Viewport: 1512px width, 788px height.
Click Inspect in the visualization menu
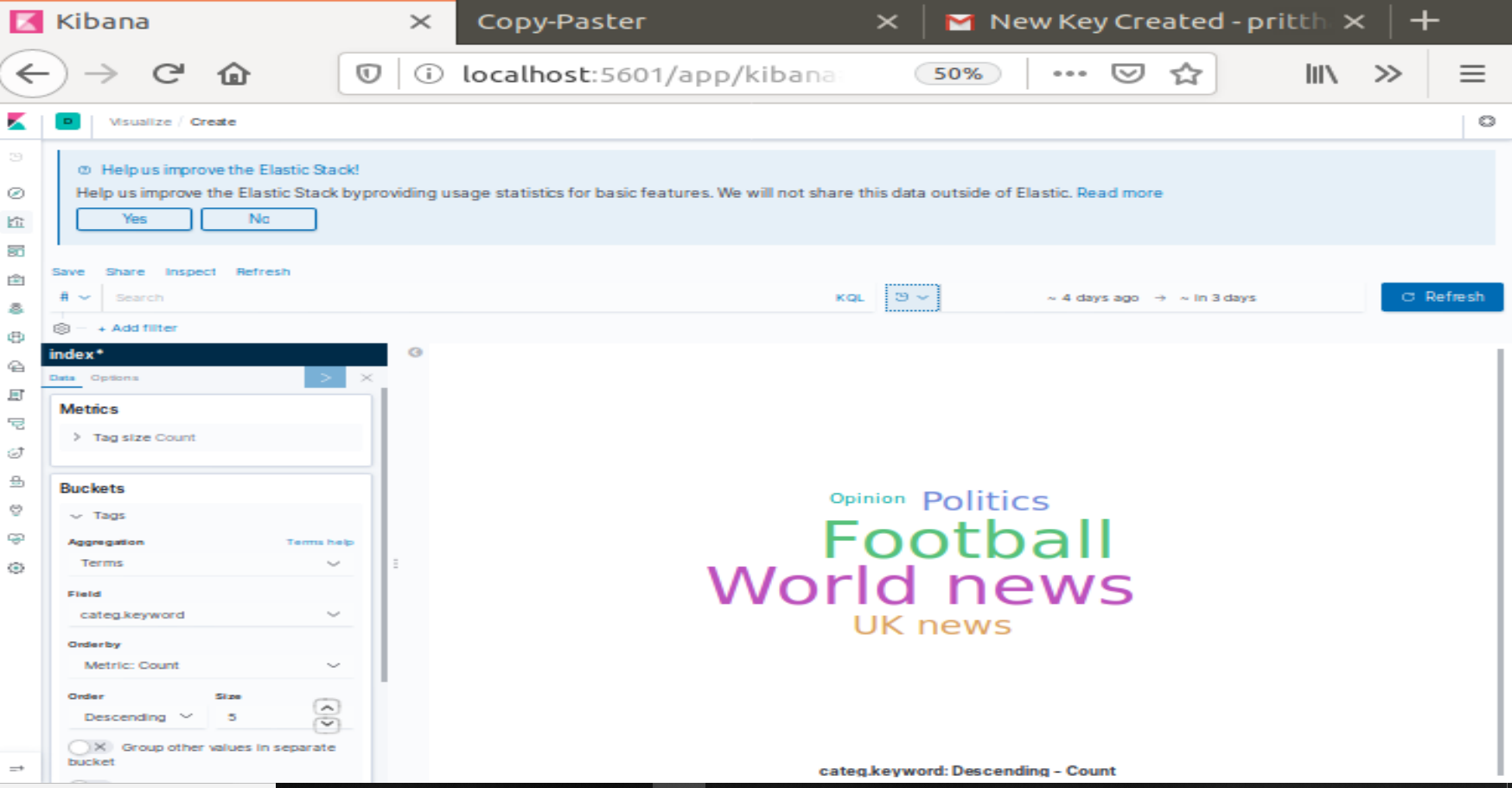pos(190,271)
